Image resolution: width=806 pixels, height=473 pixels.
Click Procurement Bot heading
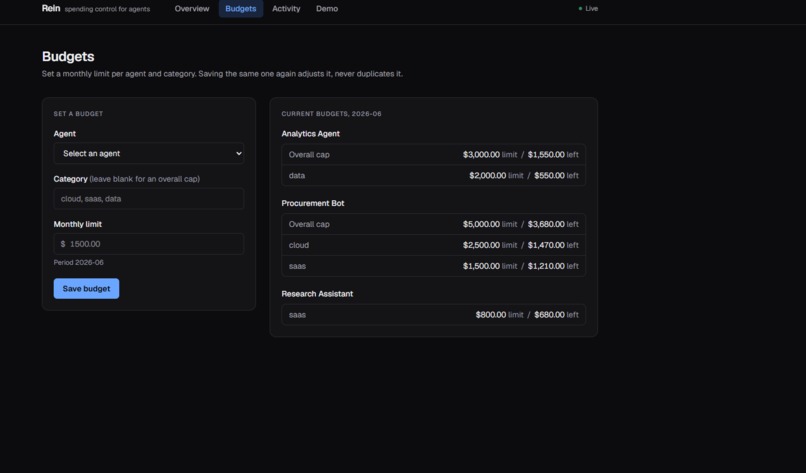[x=313, y=203]
